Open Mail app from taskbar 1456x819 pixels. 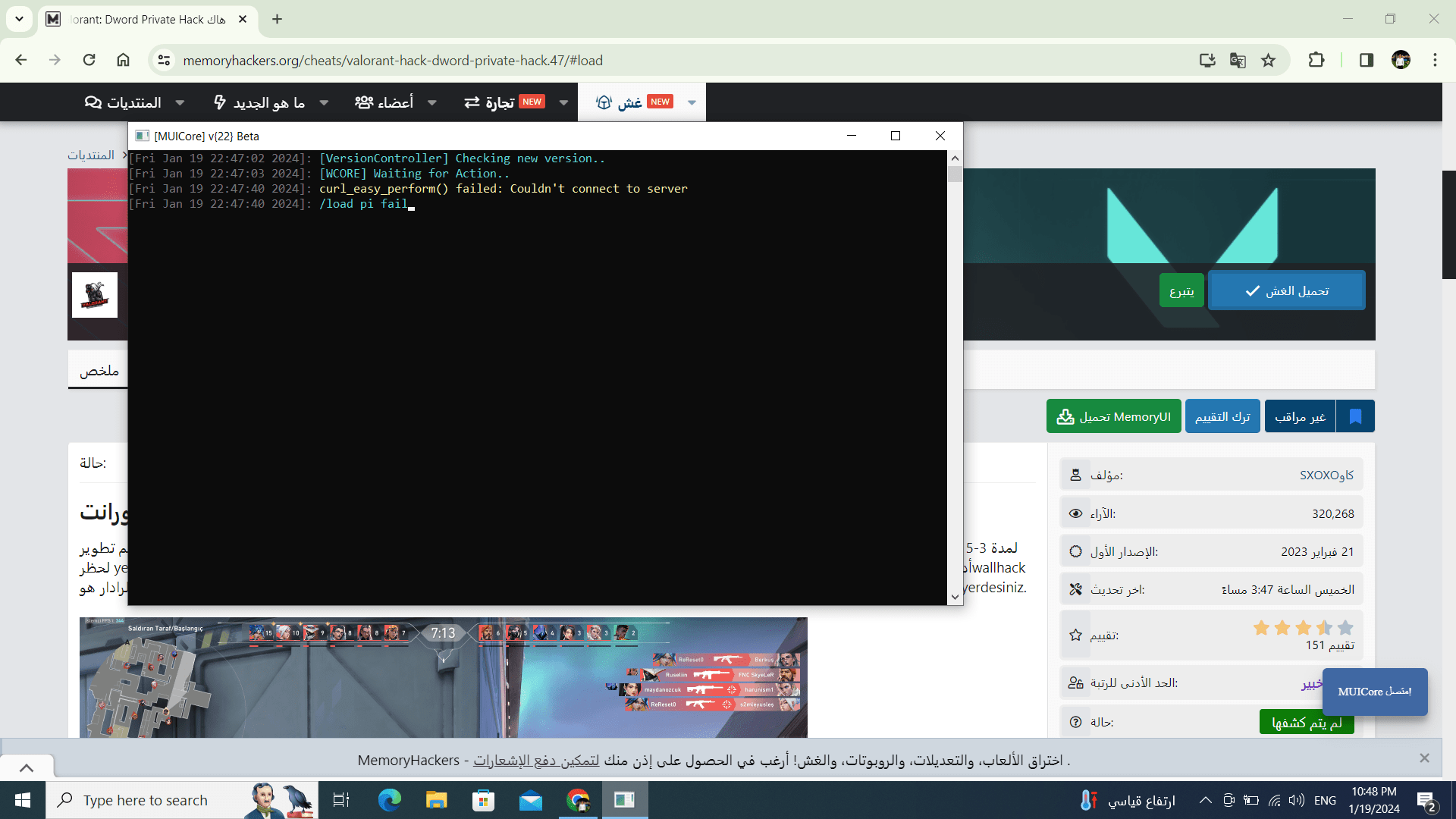point(531,800)
